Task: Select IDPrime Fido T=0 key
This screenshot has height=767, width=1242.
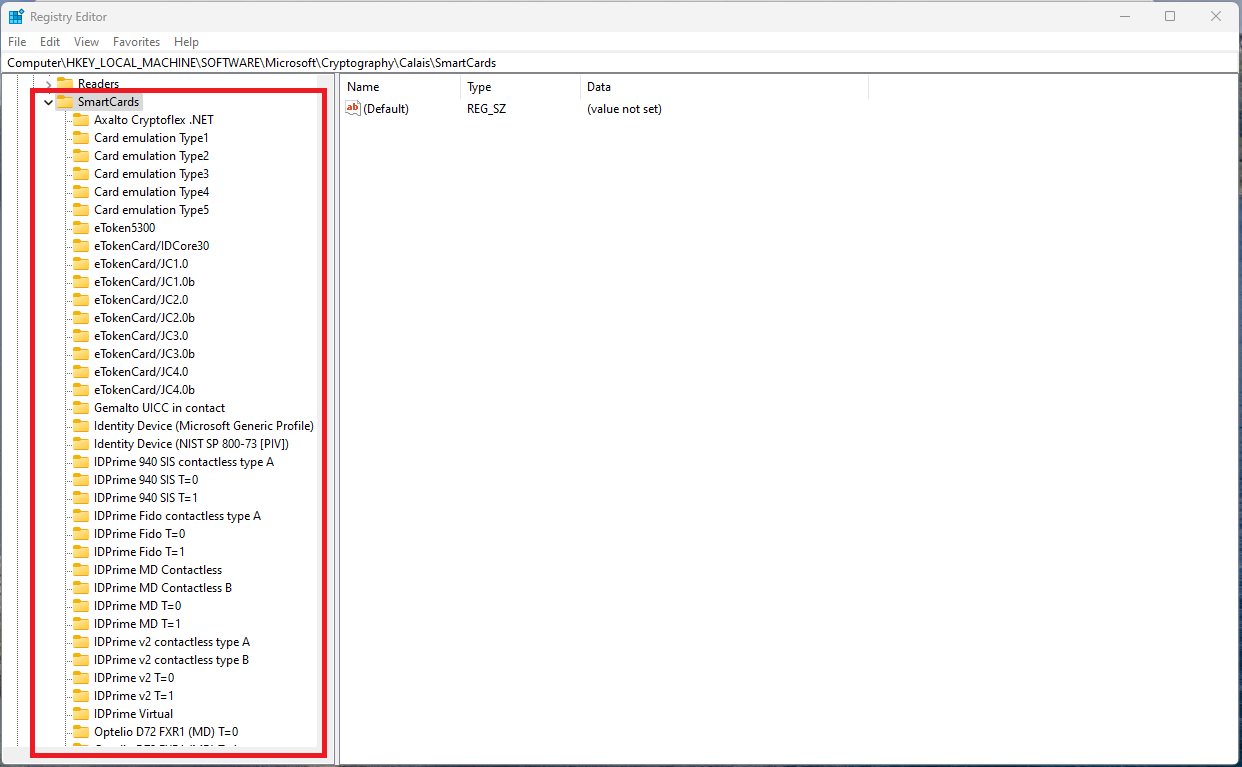Action: tap(139, 534)
